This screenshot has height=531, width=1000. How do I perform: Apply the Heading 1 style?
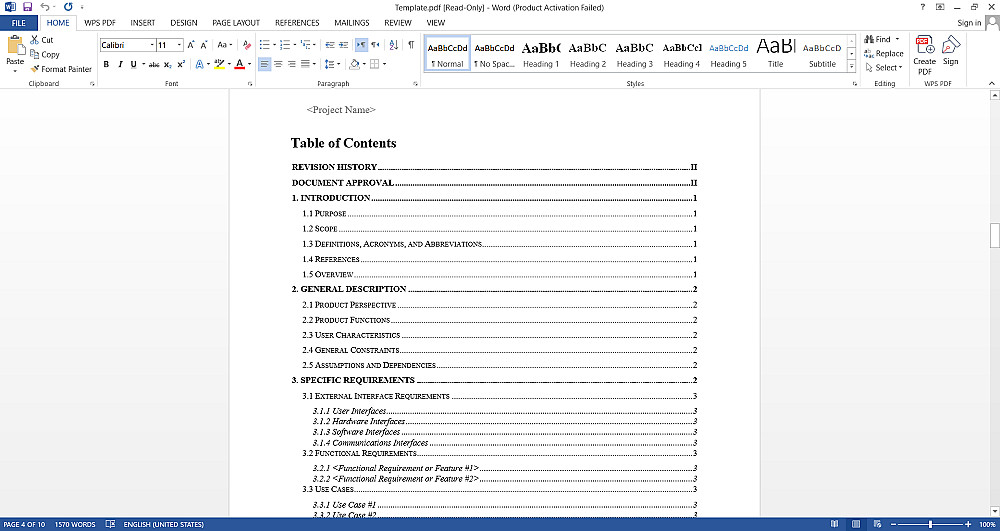tap(541, 54)
